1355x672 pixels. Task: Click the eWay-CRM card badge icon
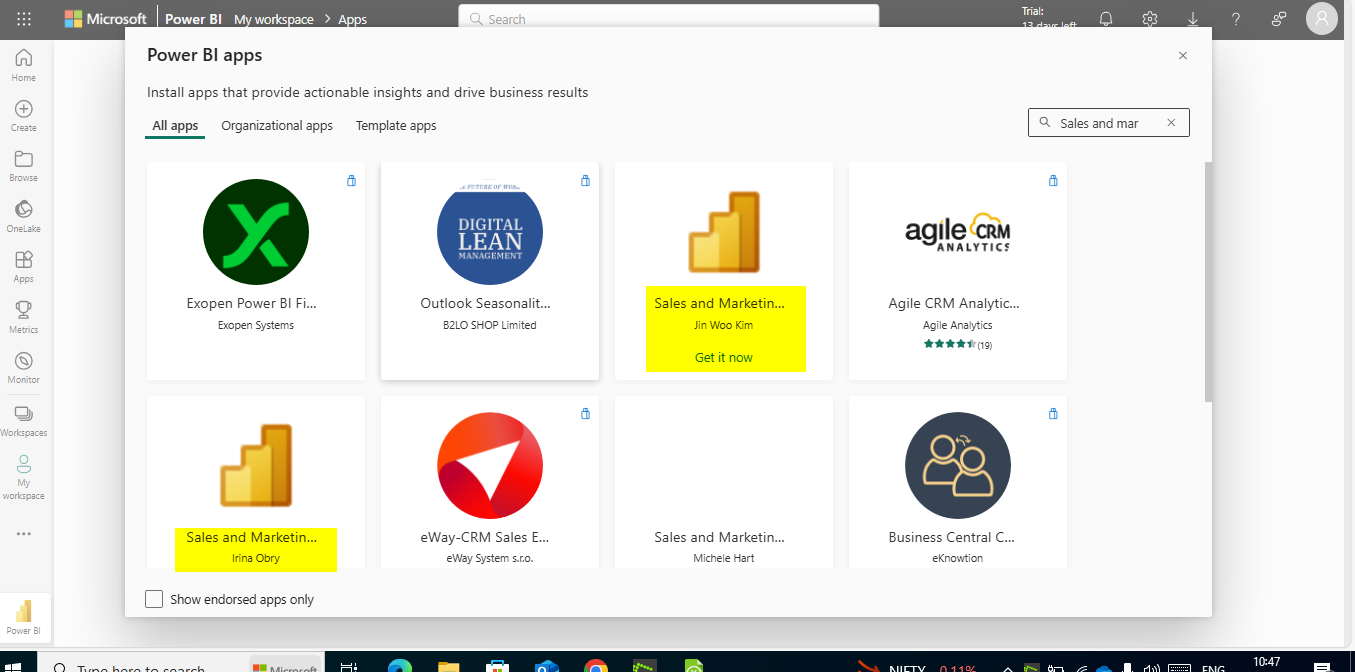click(585, 414)
